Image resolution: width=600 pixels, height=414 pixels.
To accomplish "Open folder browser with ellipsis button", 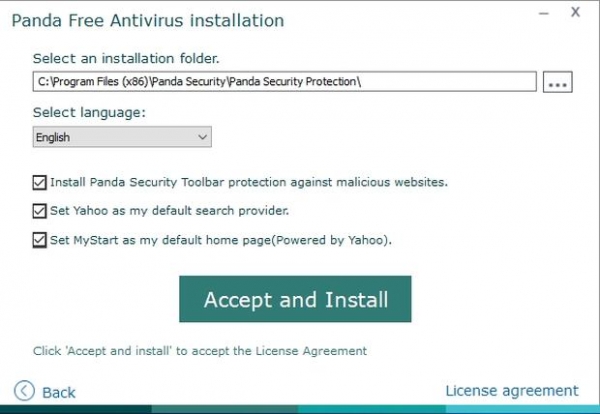I will tap(558, 82).
